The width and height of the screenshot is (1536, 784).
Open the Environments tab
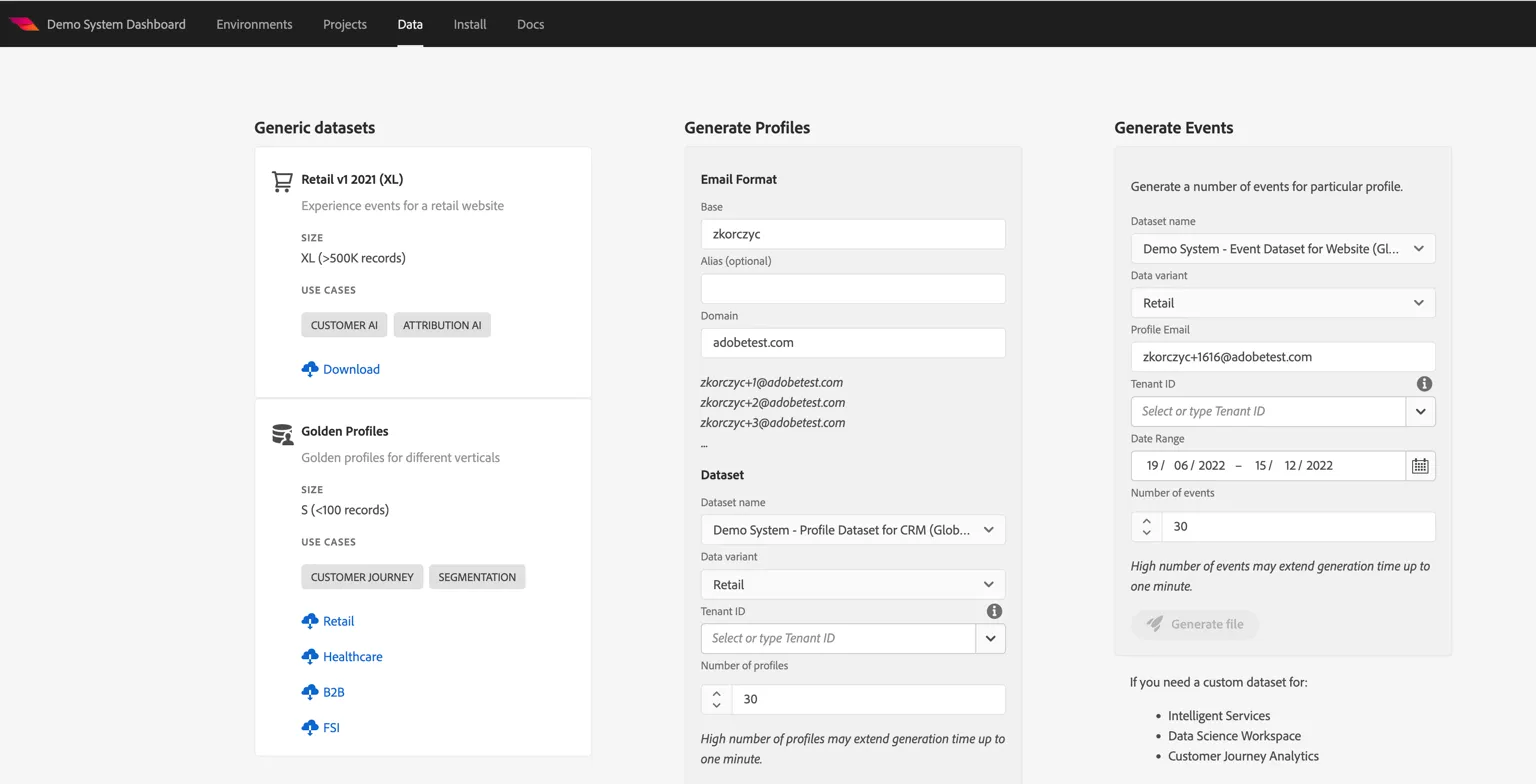point(254,24)
